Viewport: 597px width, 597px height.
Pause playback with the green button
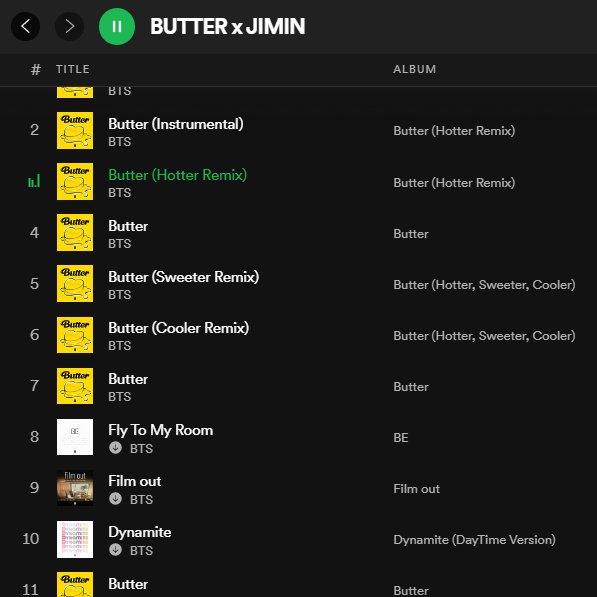click(x=117, y=26)
